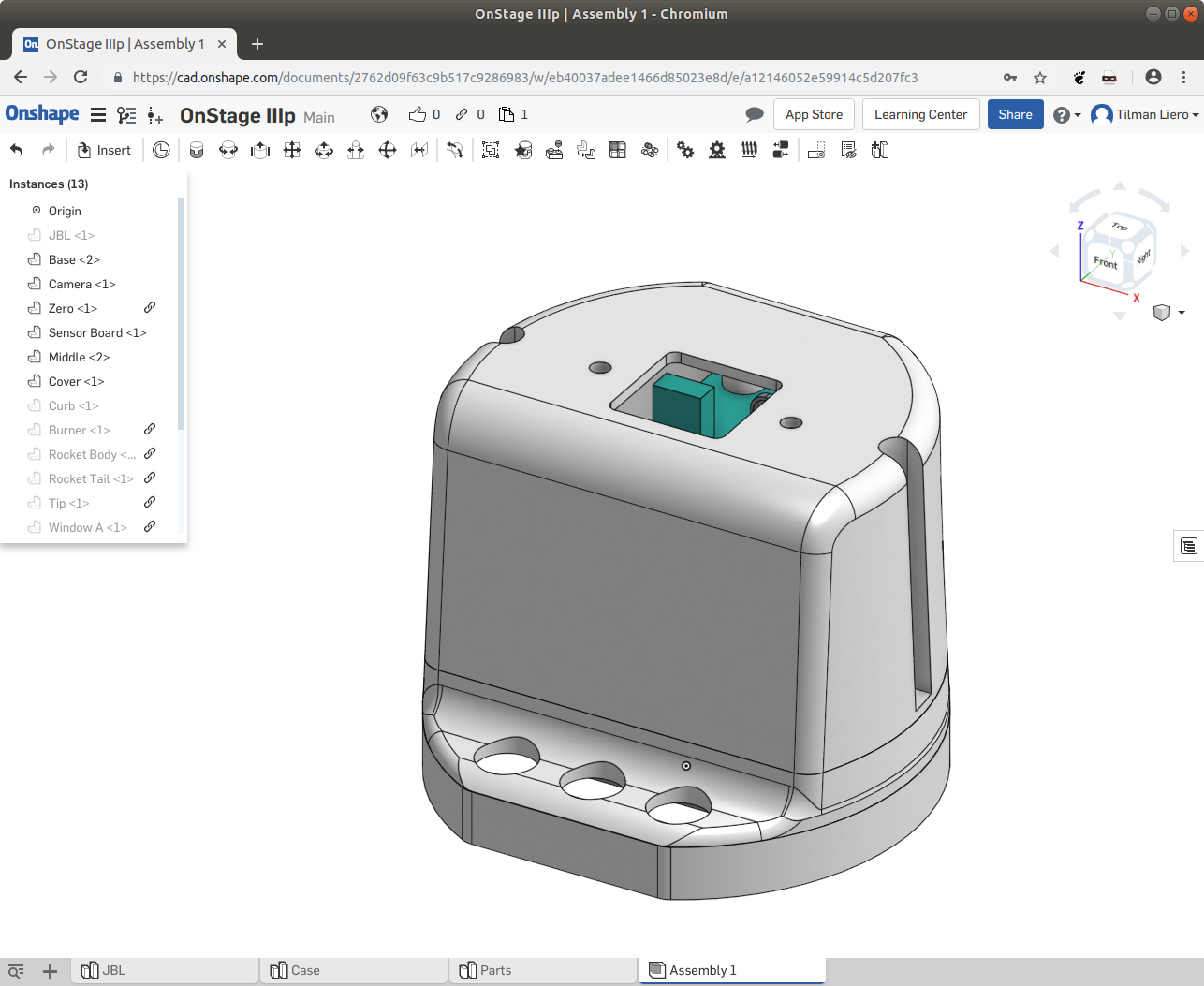Open the Insert parts and assemblies dialog
The width and height of the screenshot is (1204, 986).
(104, 150)
